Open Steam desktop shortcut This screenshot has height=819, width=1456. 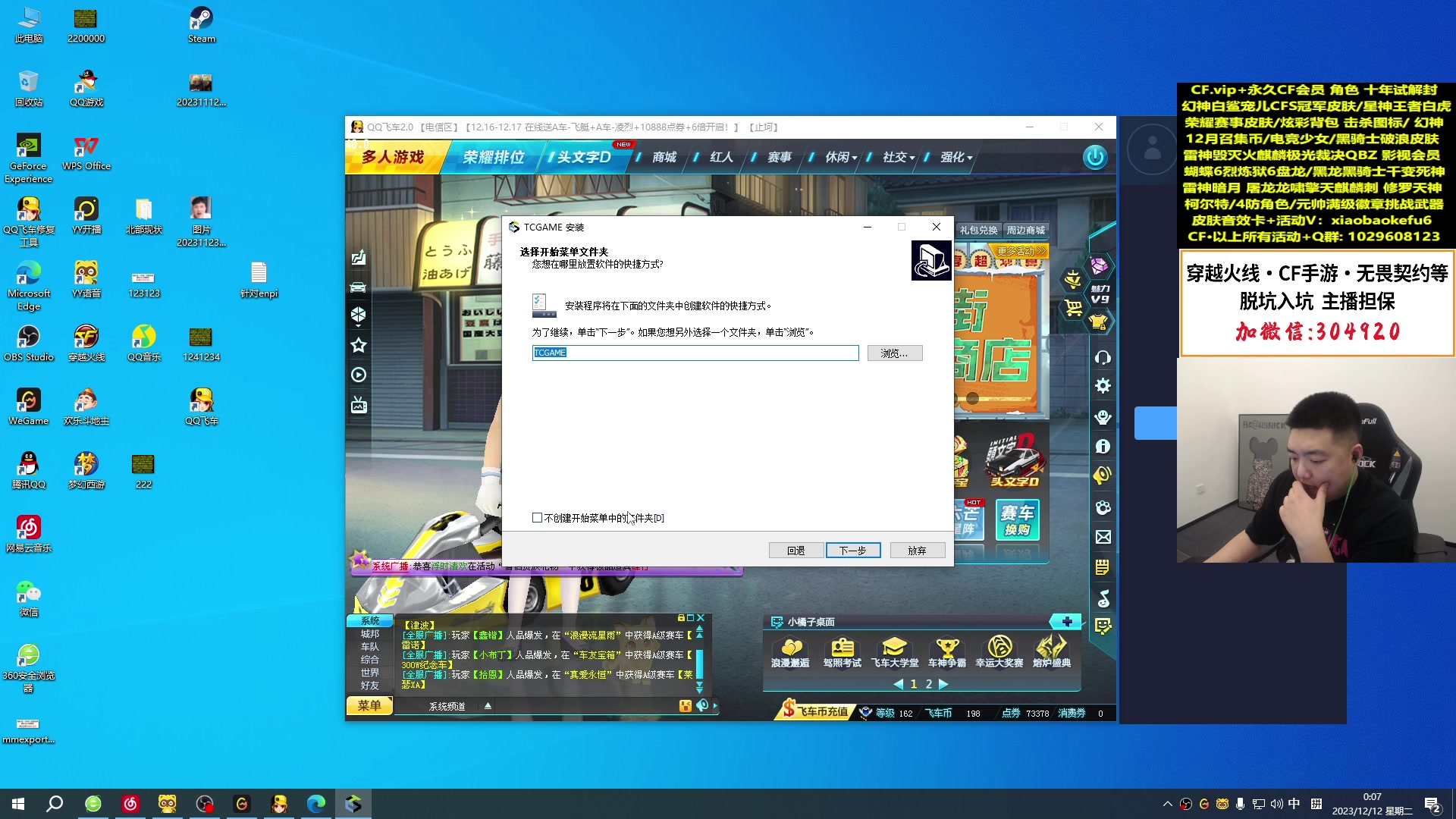[x=202, y=25]
